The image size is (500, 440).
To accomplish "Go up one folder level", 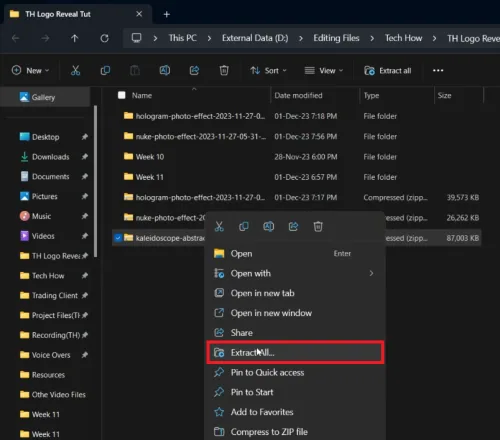I will (75, 38).
